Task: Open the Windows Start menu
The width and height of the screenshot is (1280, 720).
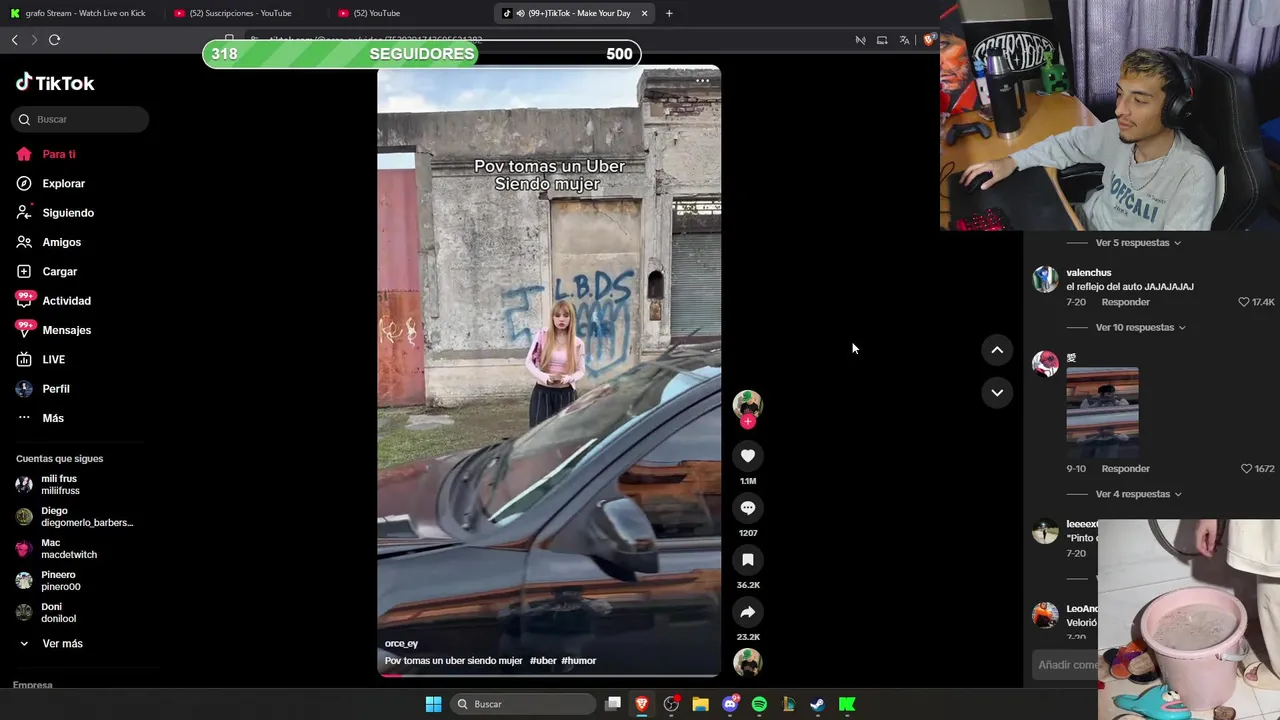Action: 433,704
